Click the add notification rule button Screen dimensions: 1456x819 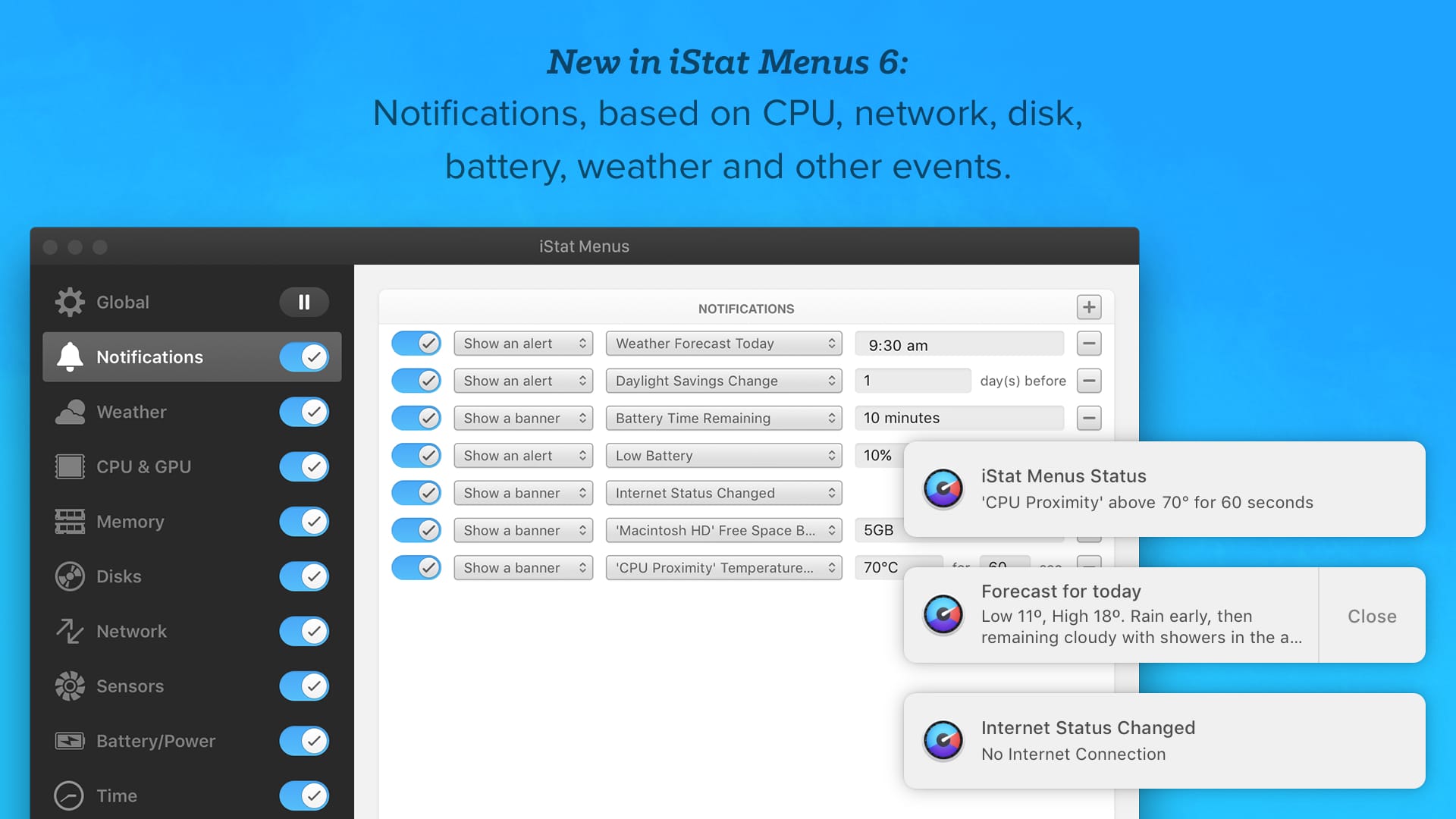[1089, 307]
